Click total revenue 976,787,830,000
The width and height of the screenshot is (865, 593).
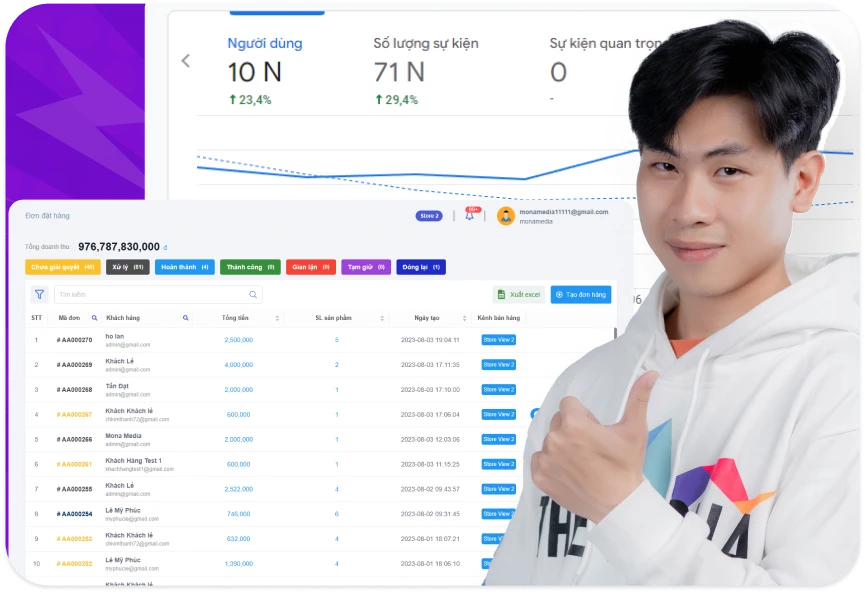[x=119, y=247]
